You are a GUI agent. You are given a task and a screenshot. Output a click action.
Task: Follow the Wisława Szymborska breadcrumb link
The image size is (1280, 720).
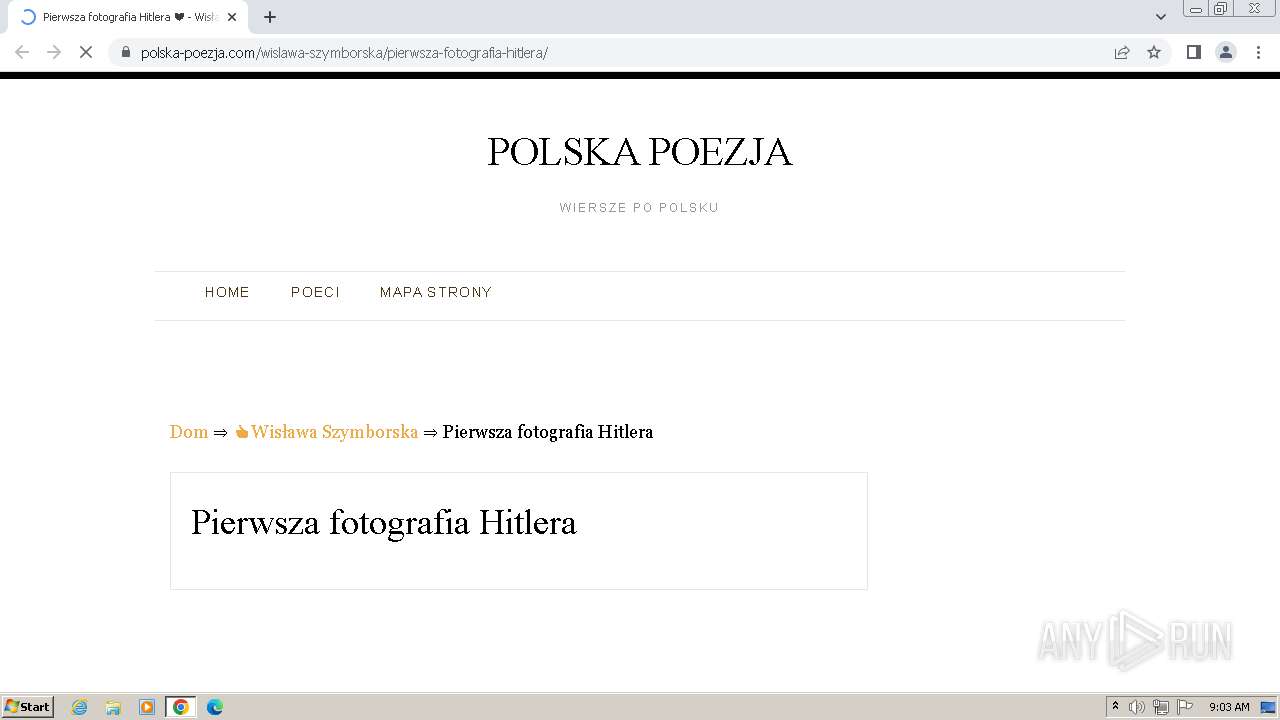click(x=326, y=432)
